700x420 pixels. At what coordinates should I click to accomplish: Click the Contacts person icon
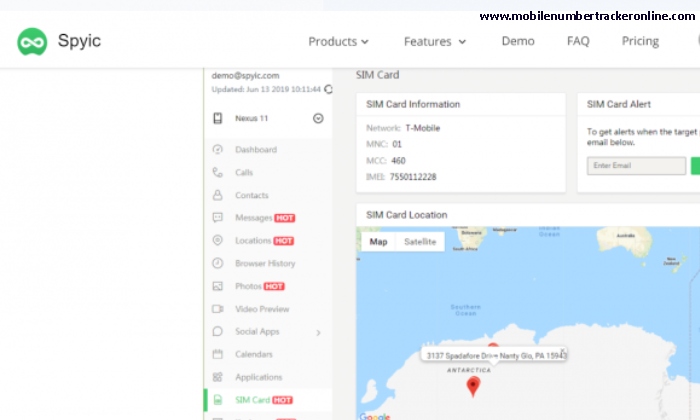pyautogui.click(x=217, y=195)
